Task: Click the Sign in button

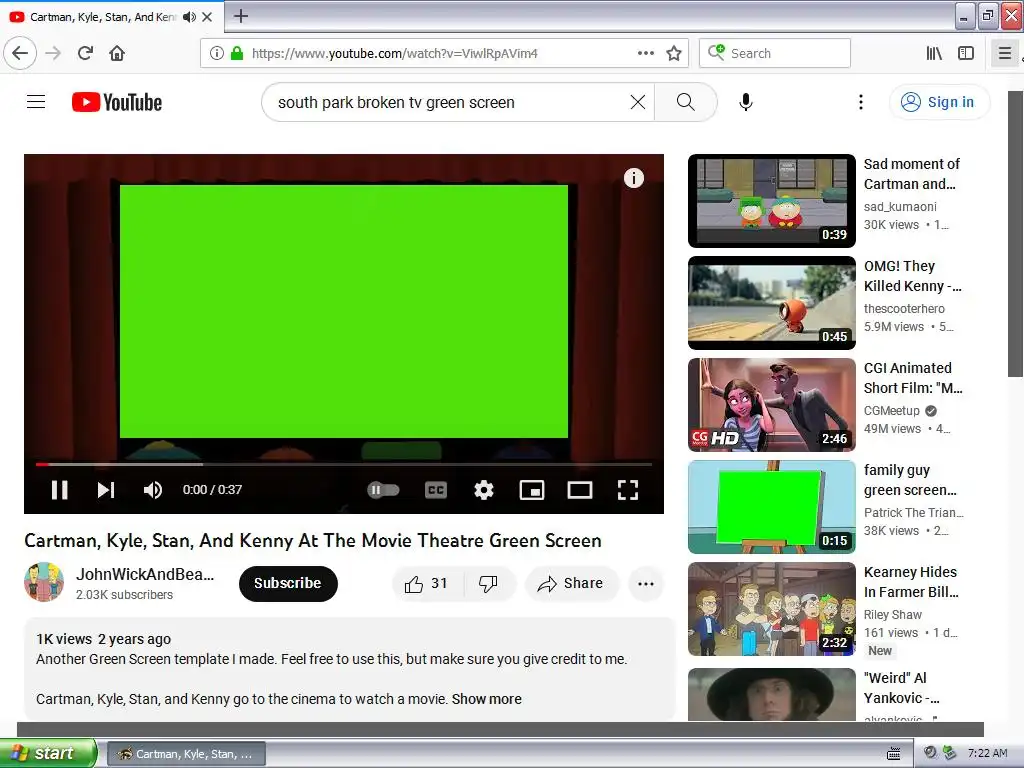Action: click(x=939, y=102)
